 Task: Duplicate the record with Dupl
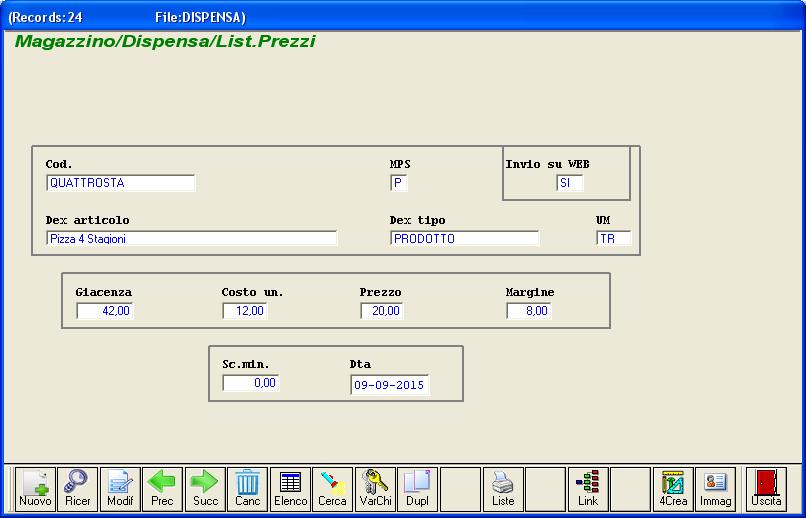click(417, 489)
